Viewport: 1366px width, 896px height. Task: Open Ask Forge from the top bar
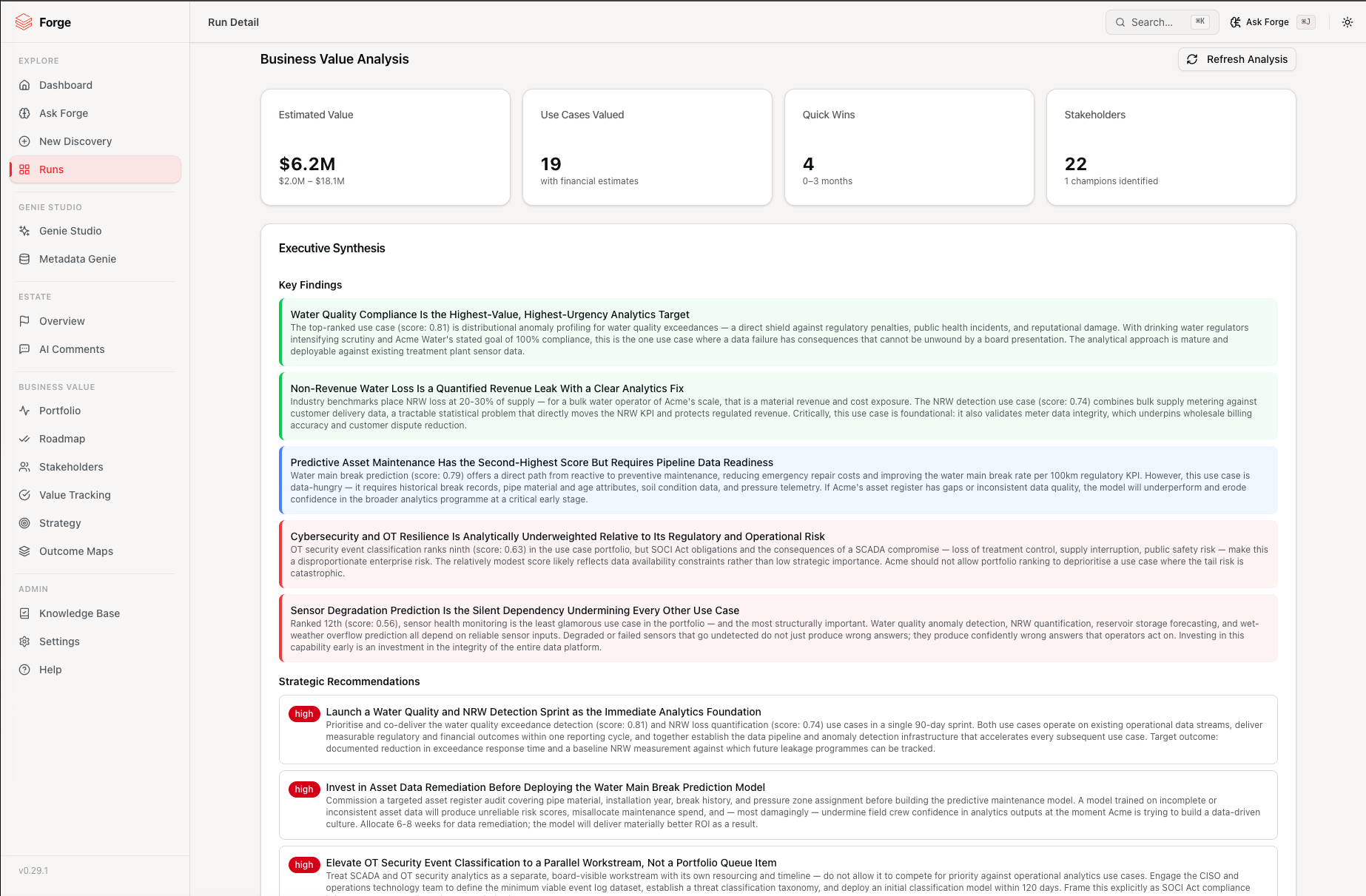click(x=1272, y=22)
